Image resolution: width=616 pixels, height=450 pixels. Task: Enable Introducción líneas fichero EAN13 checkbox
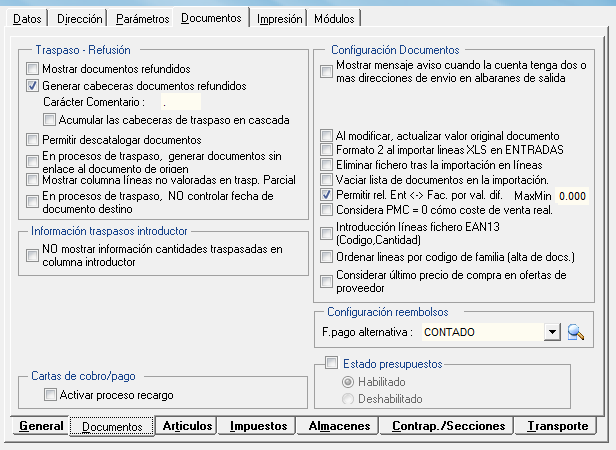(x=326, y=233)
